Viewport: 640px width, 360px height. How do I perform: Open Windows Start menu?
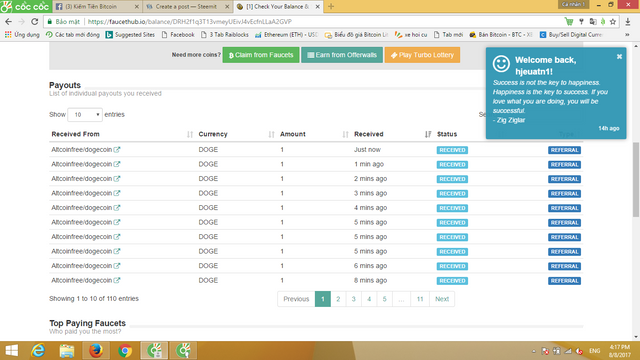coord(11,351)
